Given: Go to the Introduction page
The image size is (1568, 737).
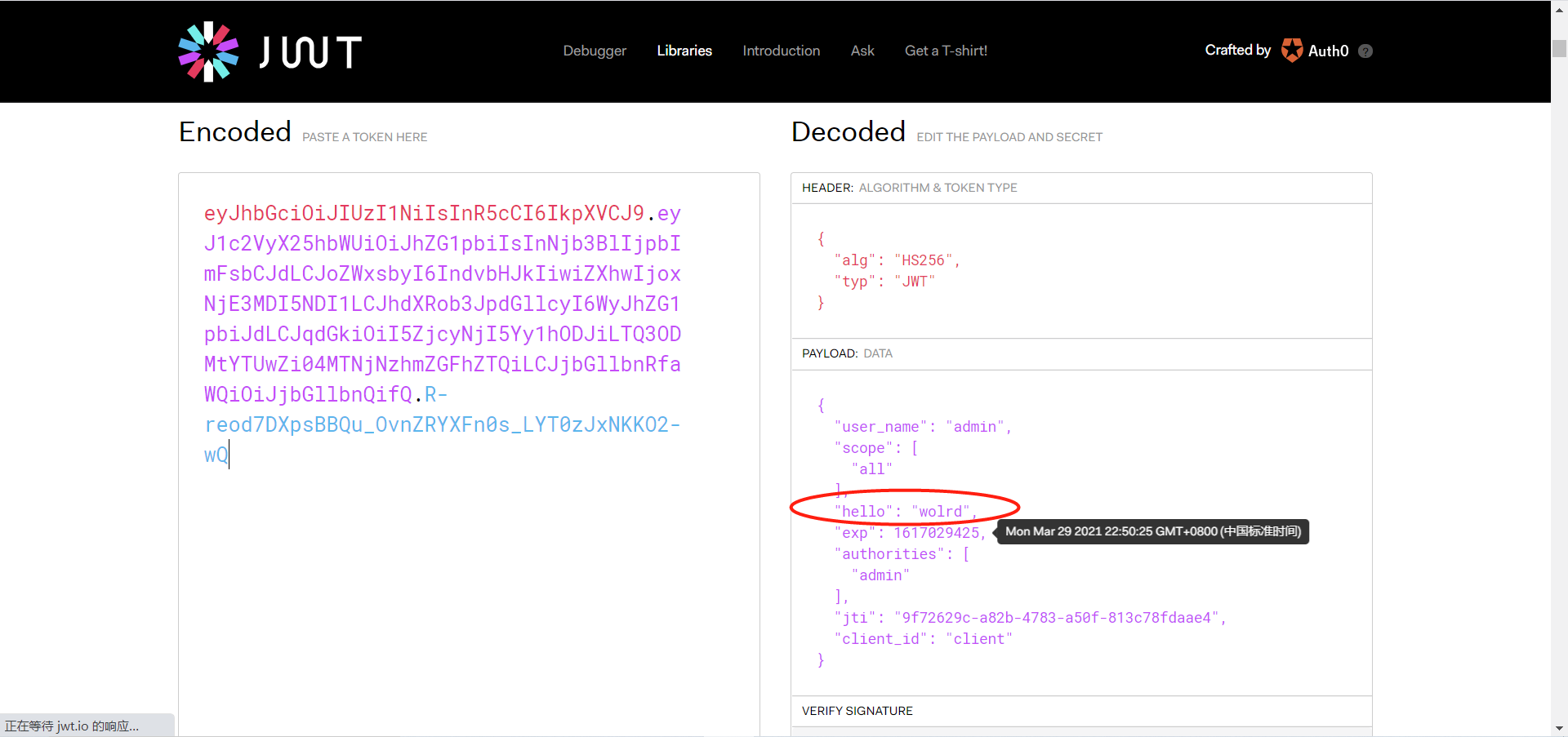Looking at the screenshot, I should pos(781,51).
